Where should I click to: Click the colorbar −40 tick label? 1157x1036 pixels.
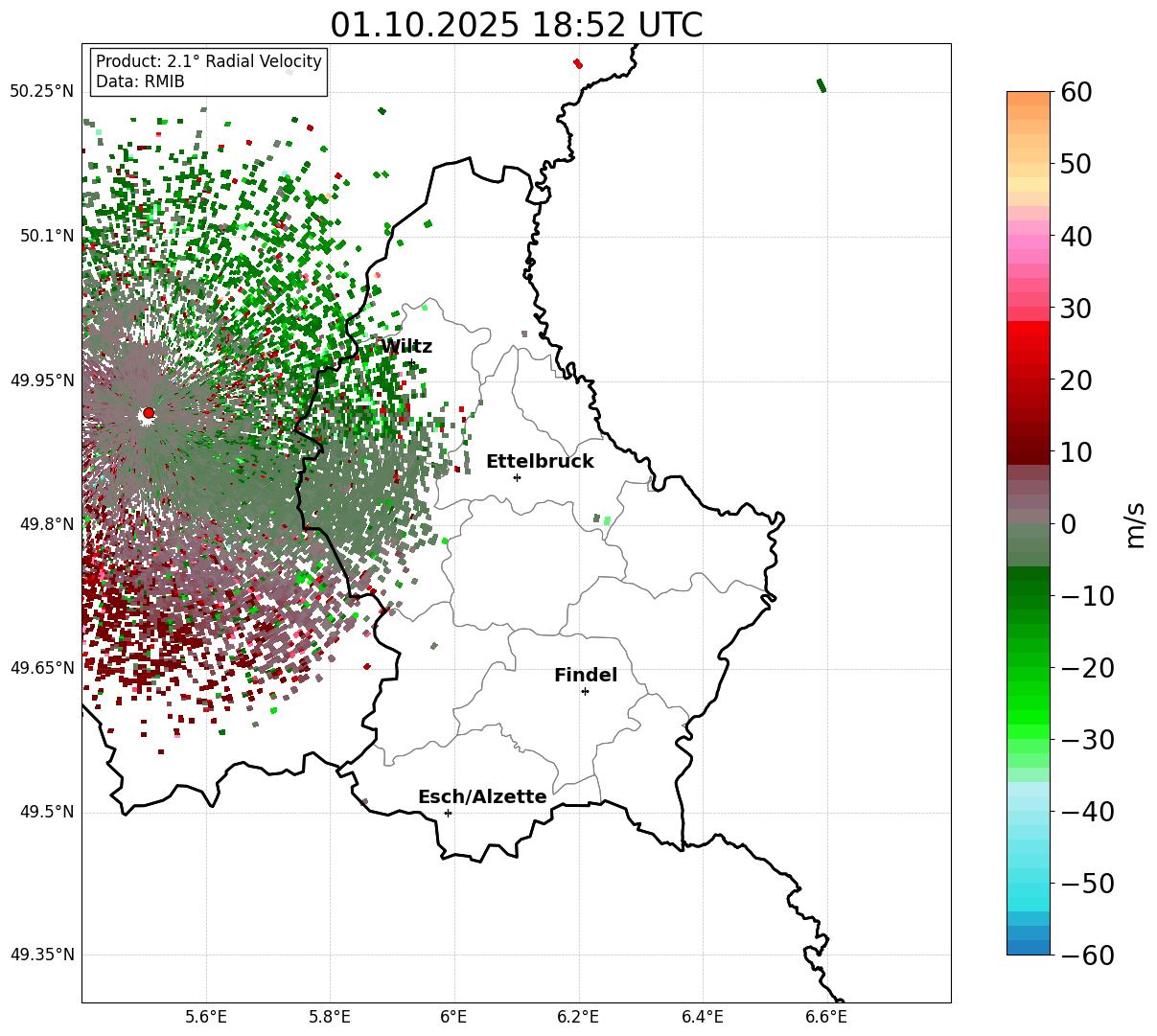1086,812
